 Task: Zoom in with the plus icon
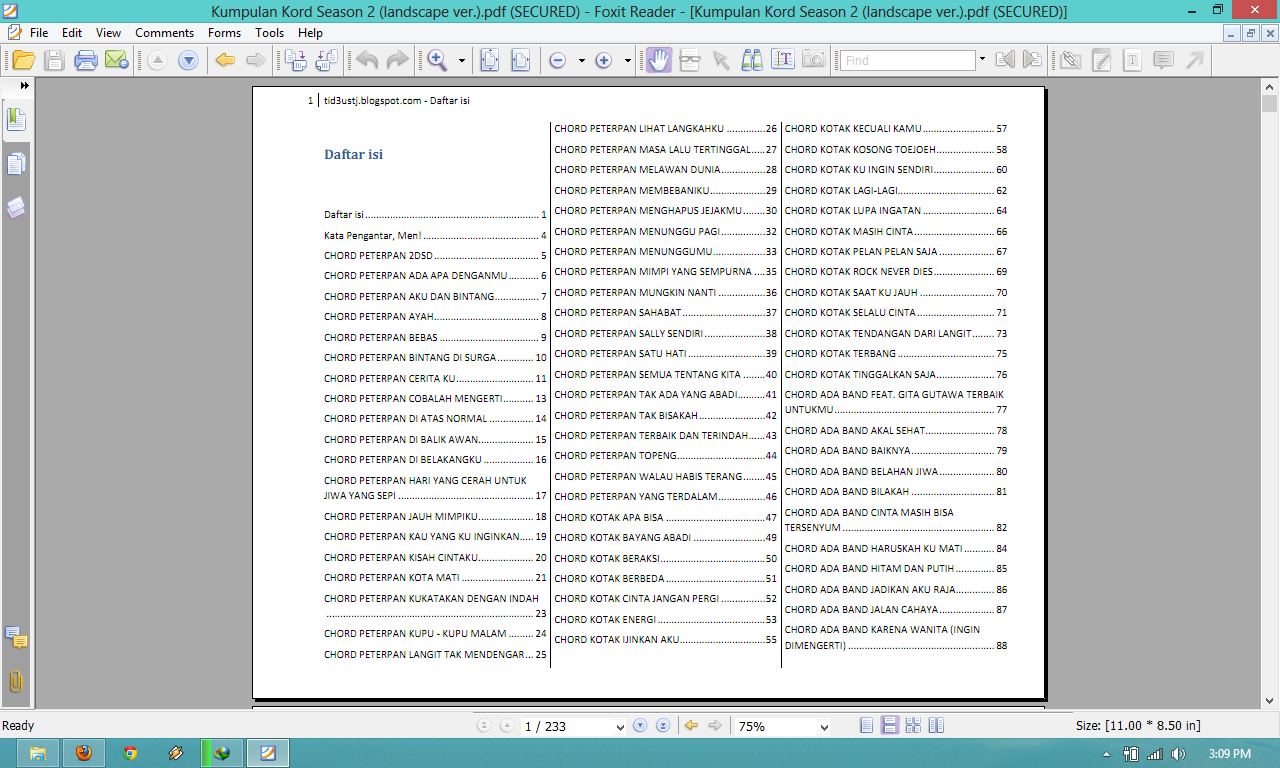click(603, 61)
